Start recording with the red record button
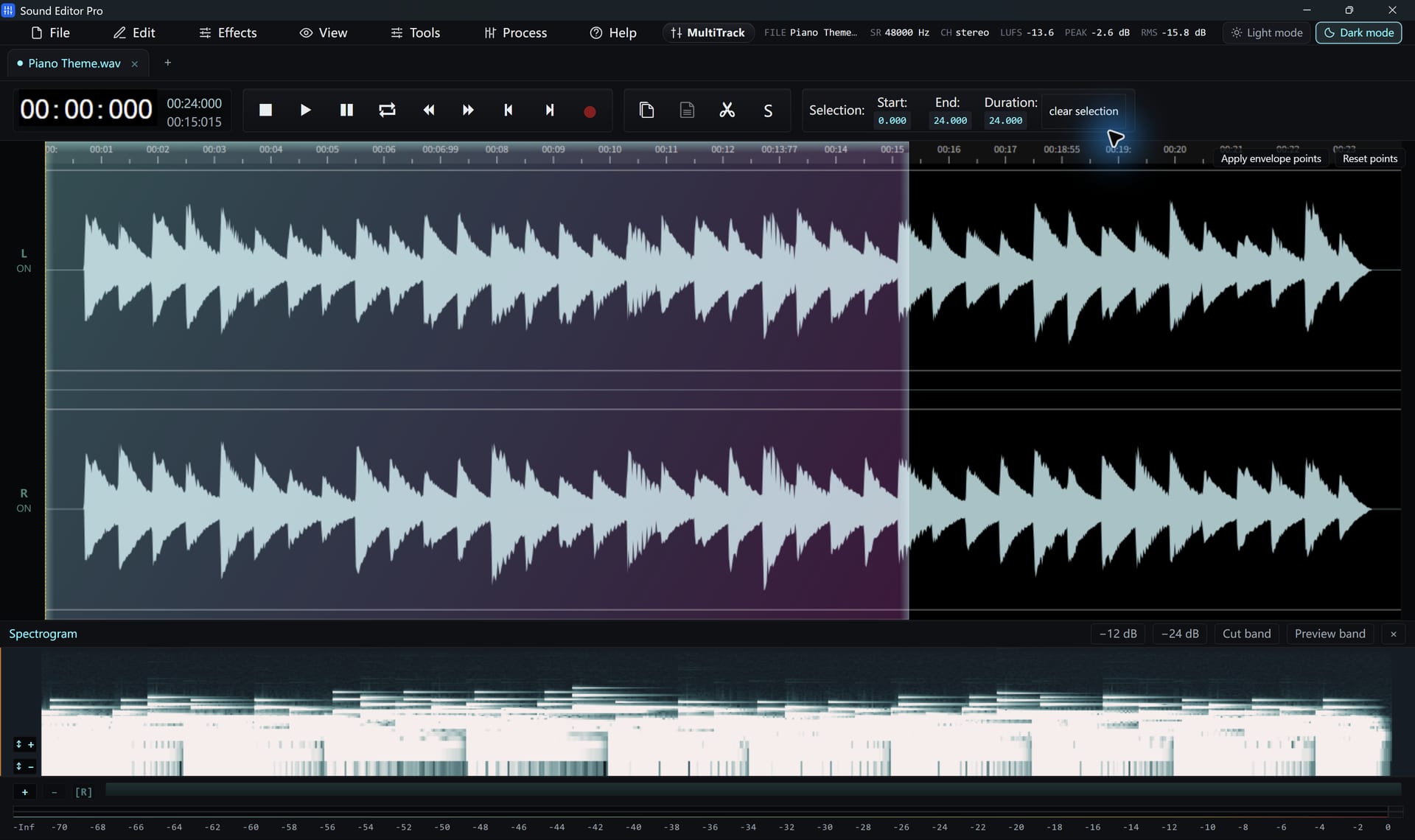Image resolution: width=1415 pixels, height=840 pixels. coord(590,111)
